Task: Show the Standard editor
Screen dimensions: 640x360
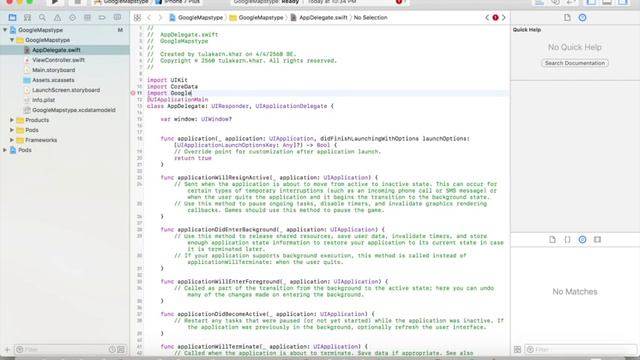Action: (x=540, y=2)
